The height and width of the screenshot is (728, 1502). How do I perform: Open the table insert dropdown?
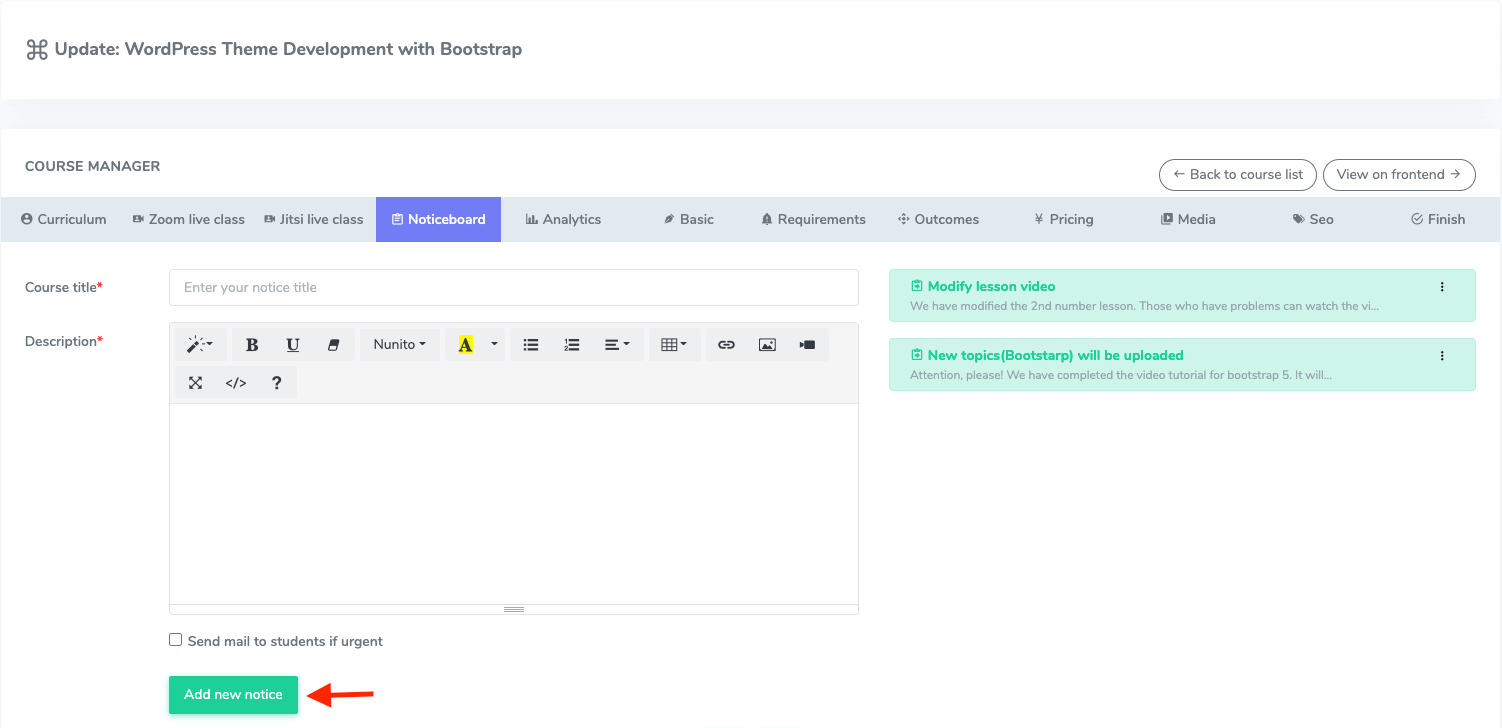(x=674, y=345)
